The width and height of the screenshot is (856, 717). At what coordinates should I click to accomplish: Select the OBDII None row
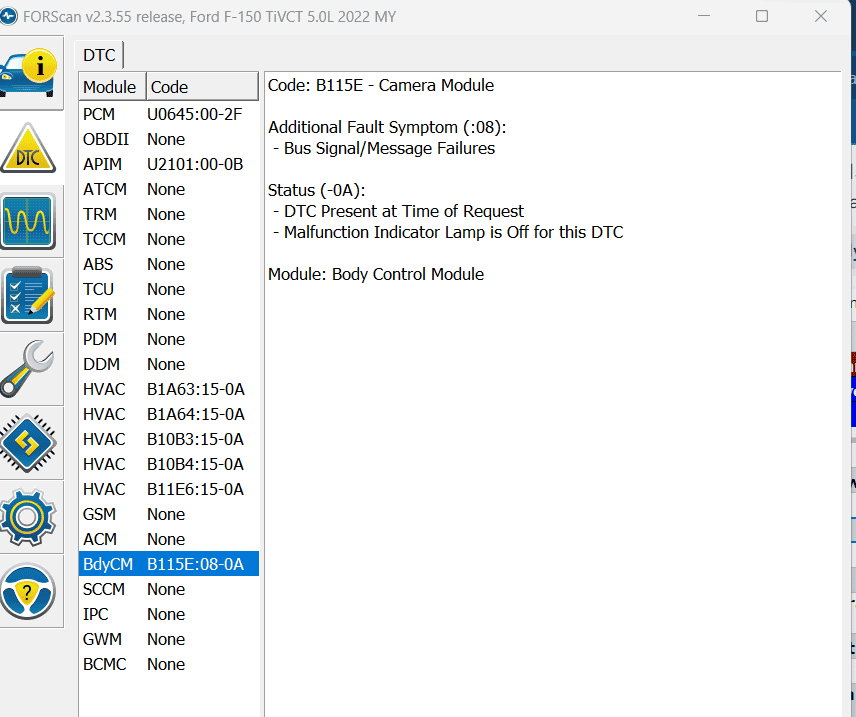tap(169, 139)
